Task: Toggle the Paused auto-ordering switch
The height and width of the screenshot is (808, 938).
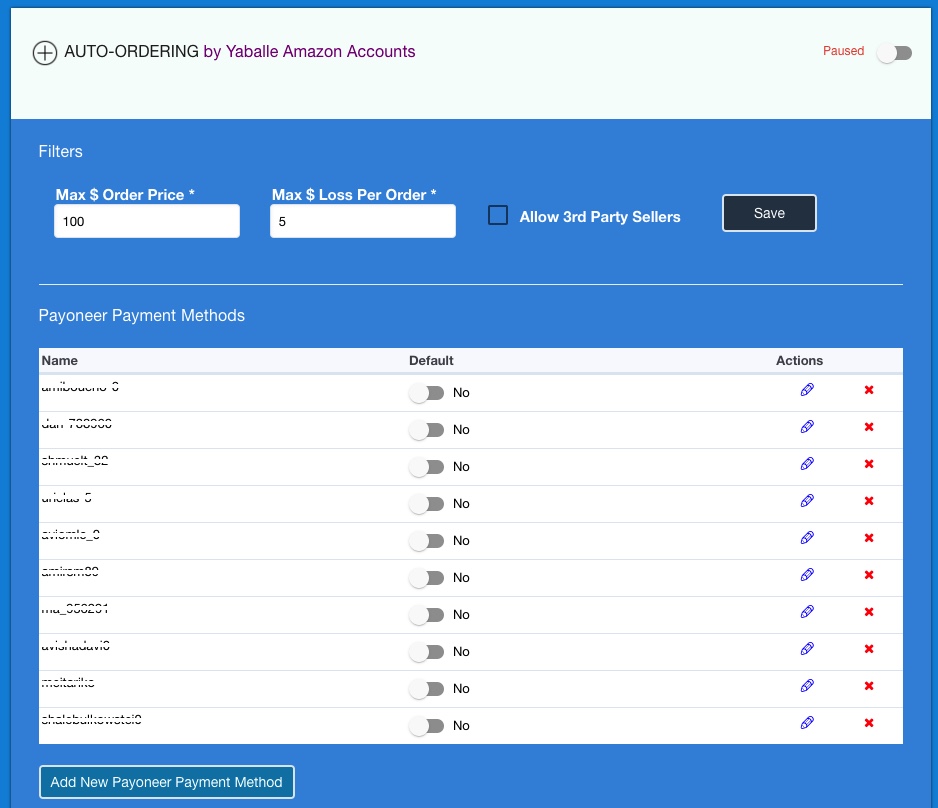Action: coord(894,53)
